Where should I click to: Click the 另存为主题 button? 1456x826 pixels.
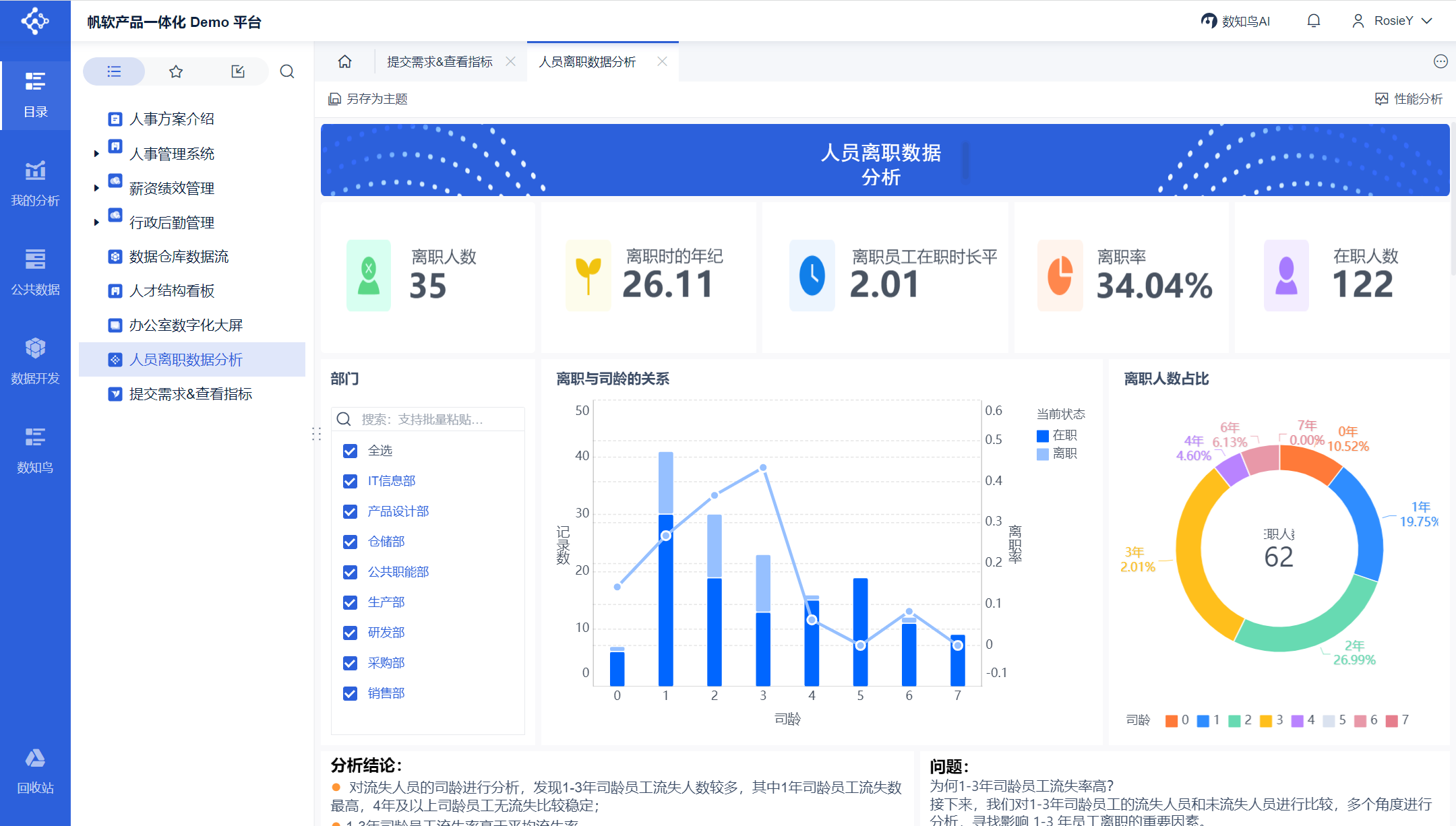[x=368, y=99]
